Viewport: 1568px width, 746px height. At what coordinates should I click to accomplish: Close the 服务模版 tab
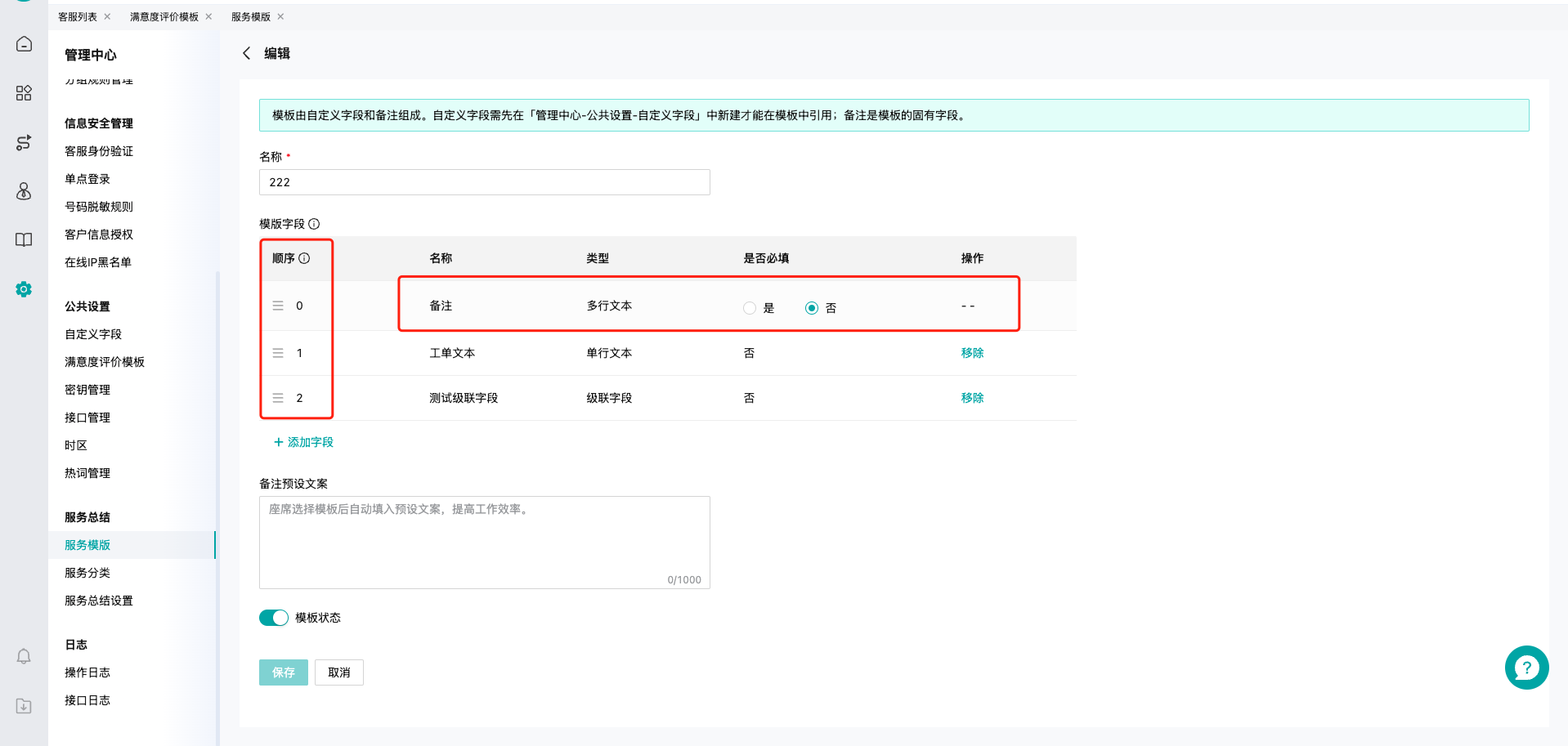280,16
